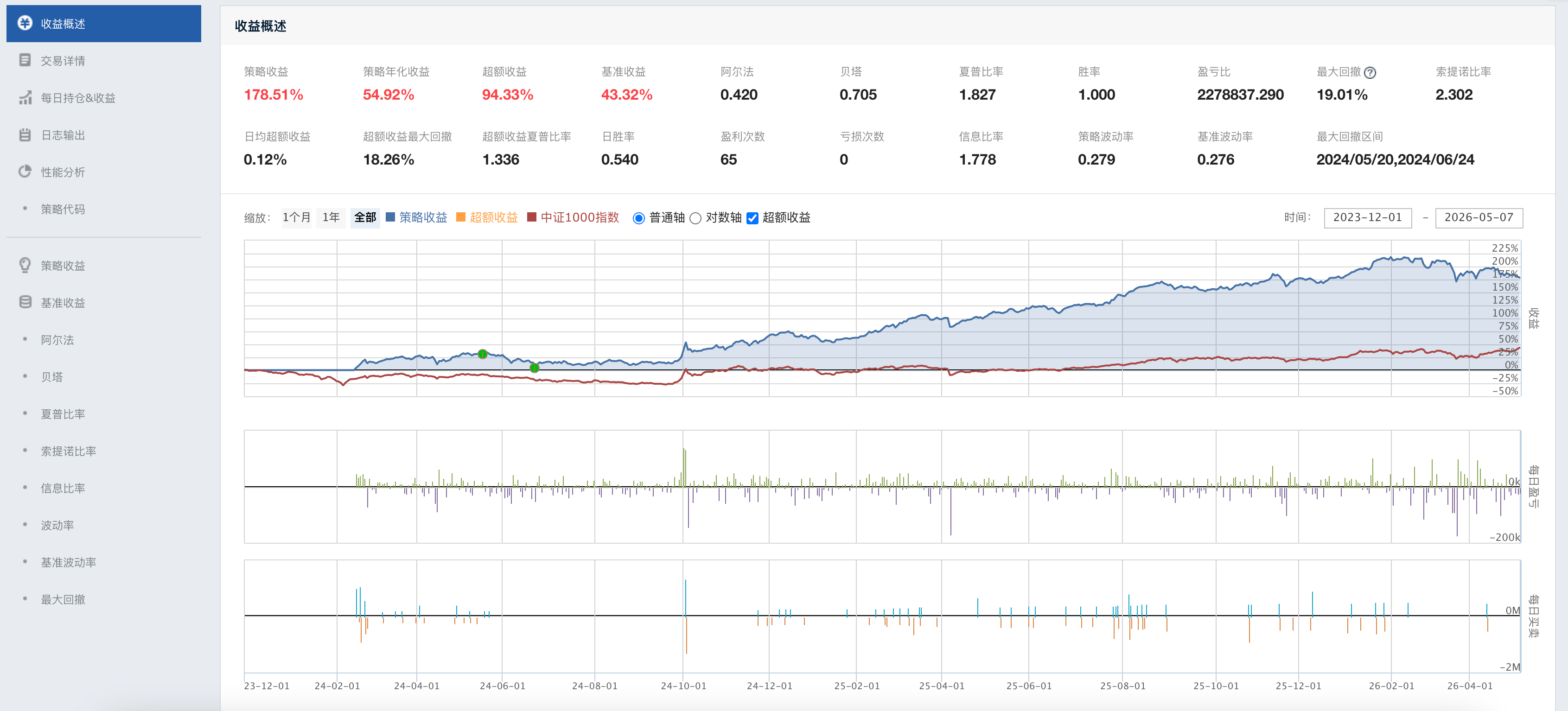Zoom chart to 1年
The image size is (1568, 711).
tap(331, 217)
